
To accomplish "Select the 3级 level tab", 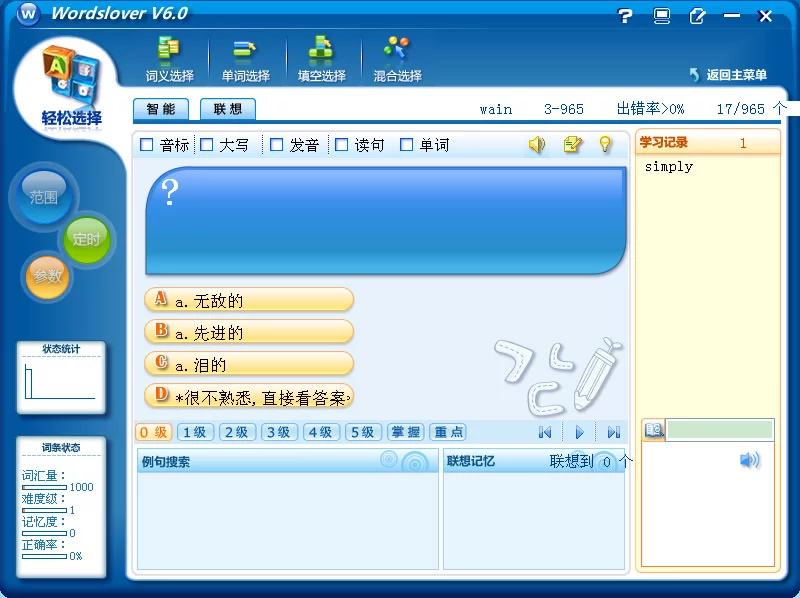I will point(279,433).
